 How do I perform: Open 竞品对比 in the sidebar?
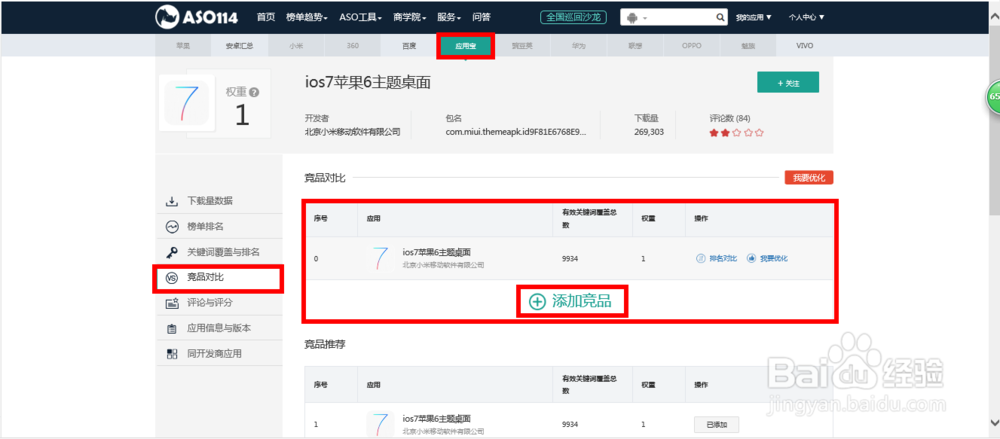coord(219,278)
